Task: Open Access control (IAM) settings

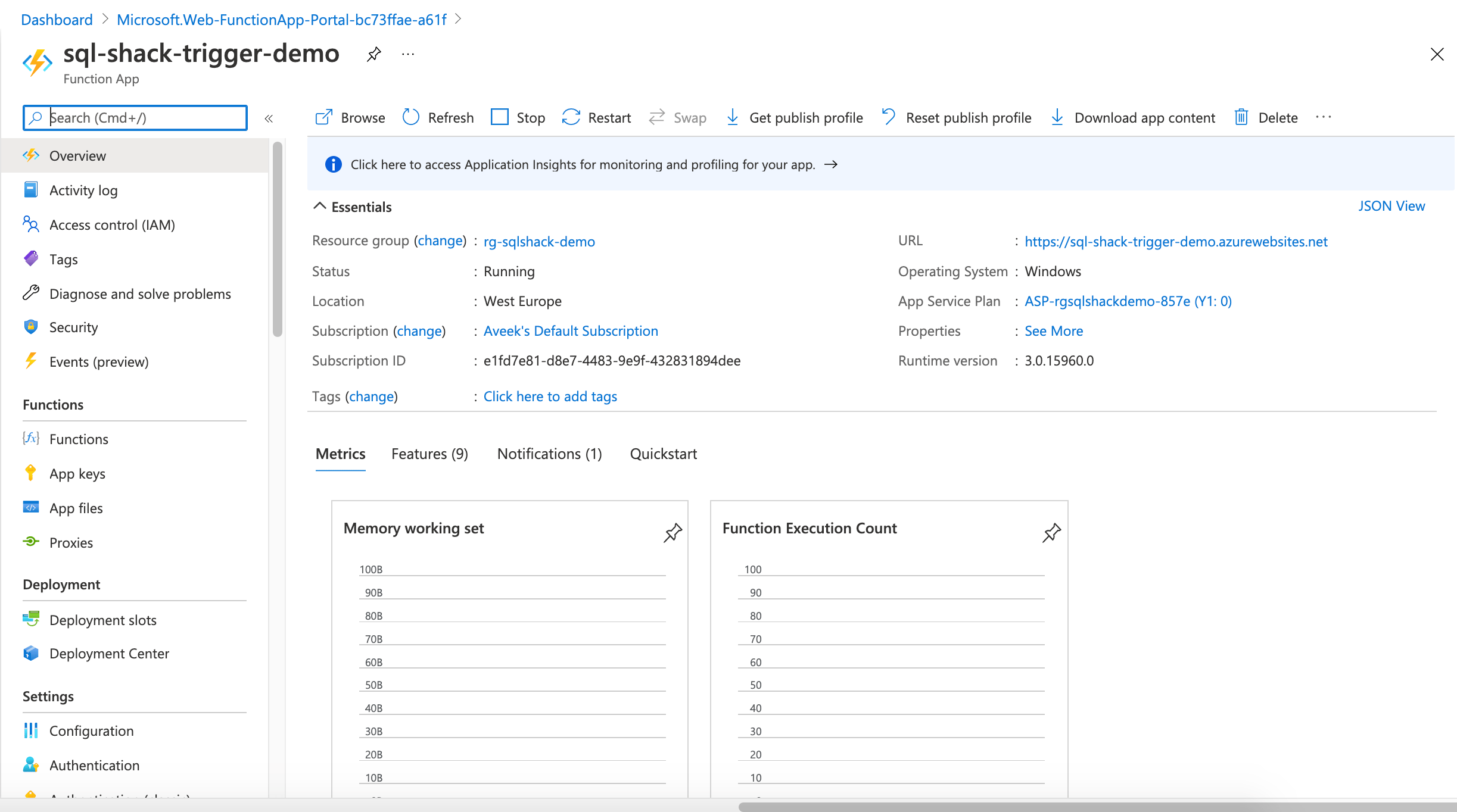Action: [x=112, y=224]
